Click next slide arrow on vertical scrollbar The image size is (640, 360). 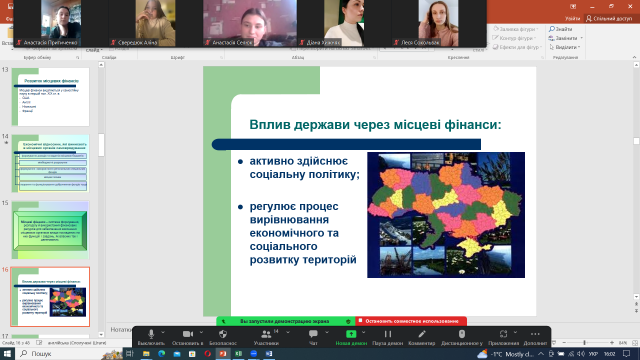[x=636, y=311]
